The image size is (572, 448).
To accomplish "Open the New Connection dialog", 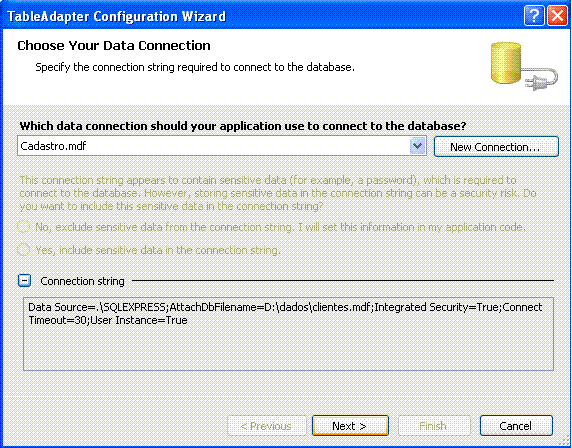I will tap(496, 147).
